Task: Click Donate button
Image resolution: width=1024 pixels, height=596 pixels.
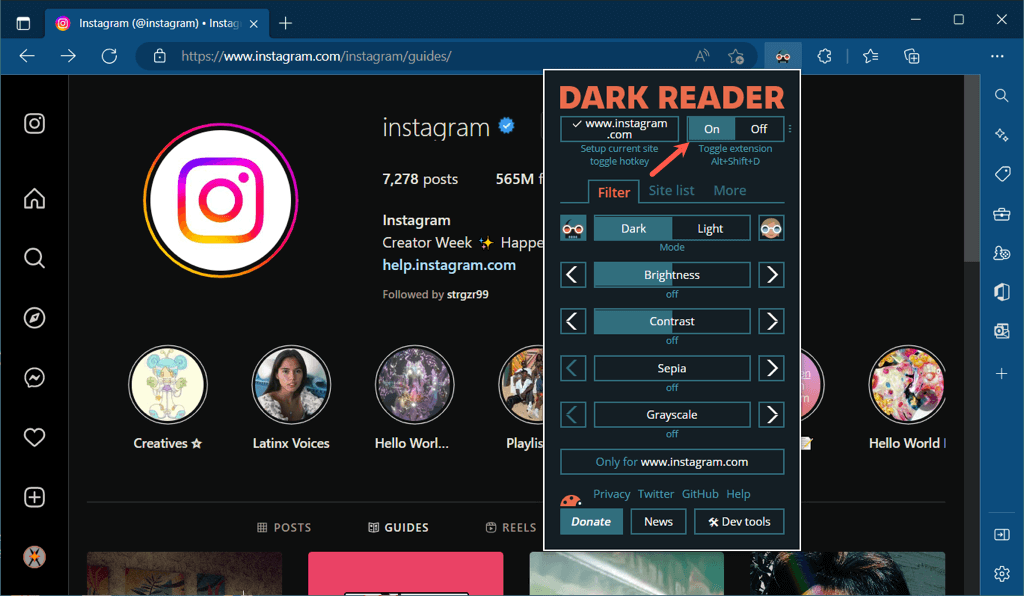Action: point(591,522)
